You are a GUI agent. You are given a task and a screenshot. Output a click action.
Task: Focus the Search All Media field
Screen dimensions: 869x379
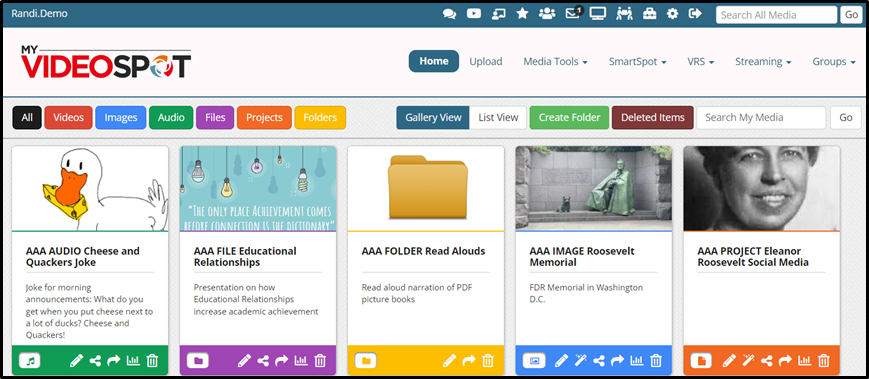[776, 15]
